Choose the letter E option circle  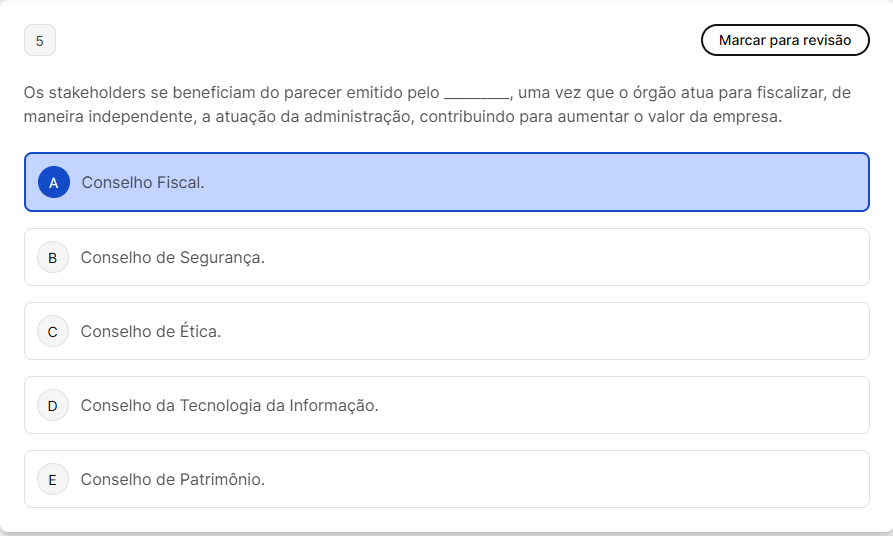point(53,479)
